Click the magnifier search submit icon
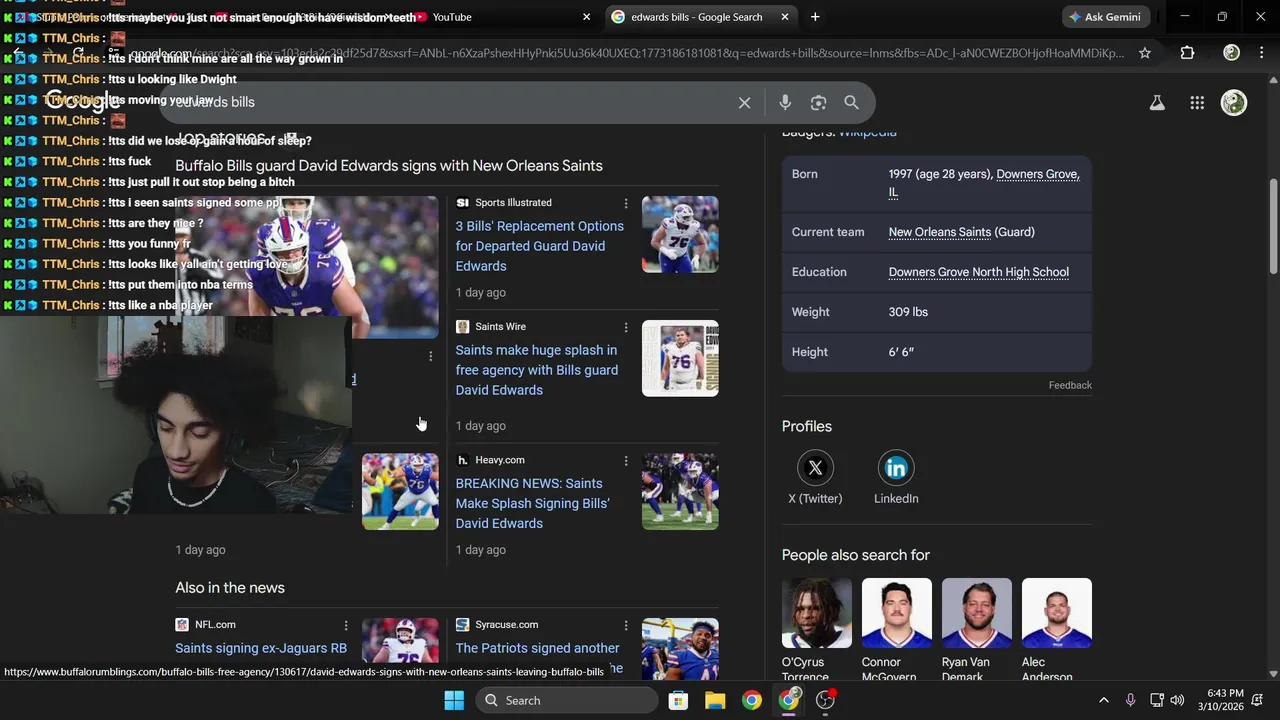 pyautogui.click(x=851, y=102)
